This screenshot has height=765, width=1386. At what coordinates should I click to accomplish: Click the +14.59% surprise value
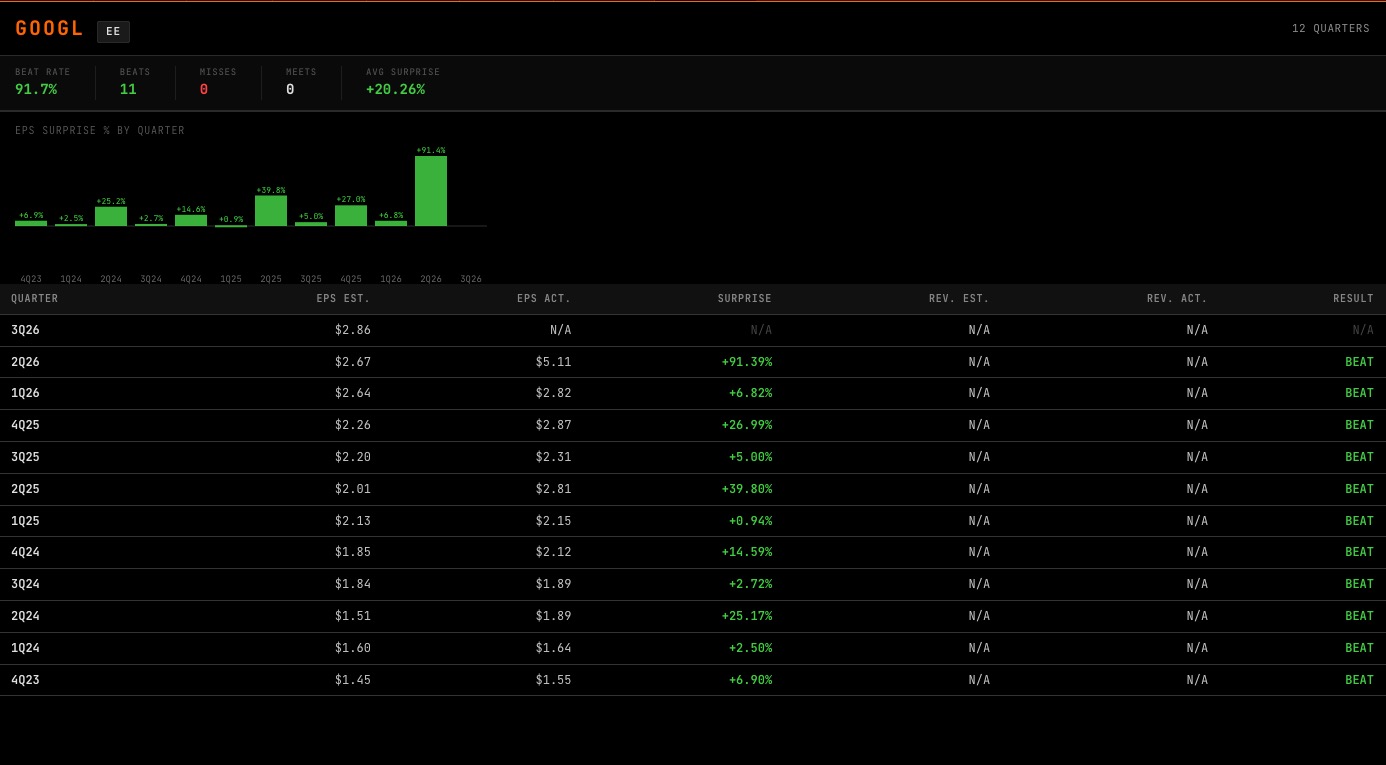747,552
